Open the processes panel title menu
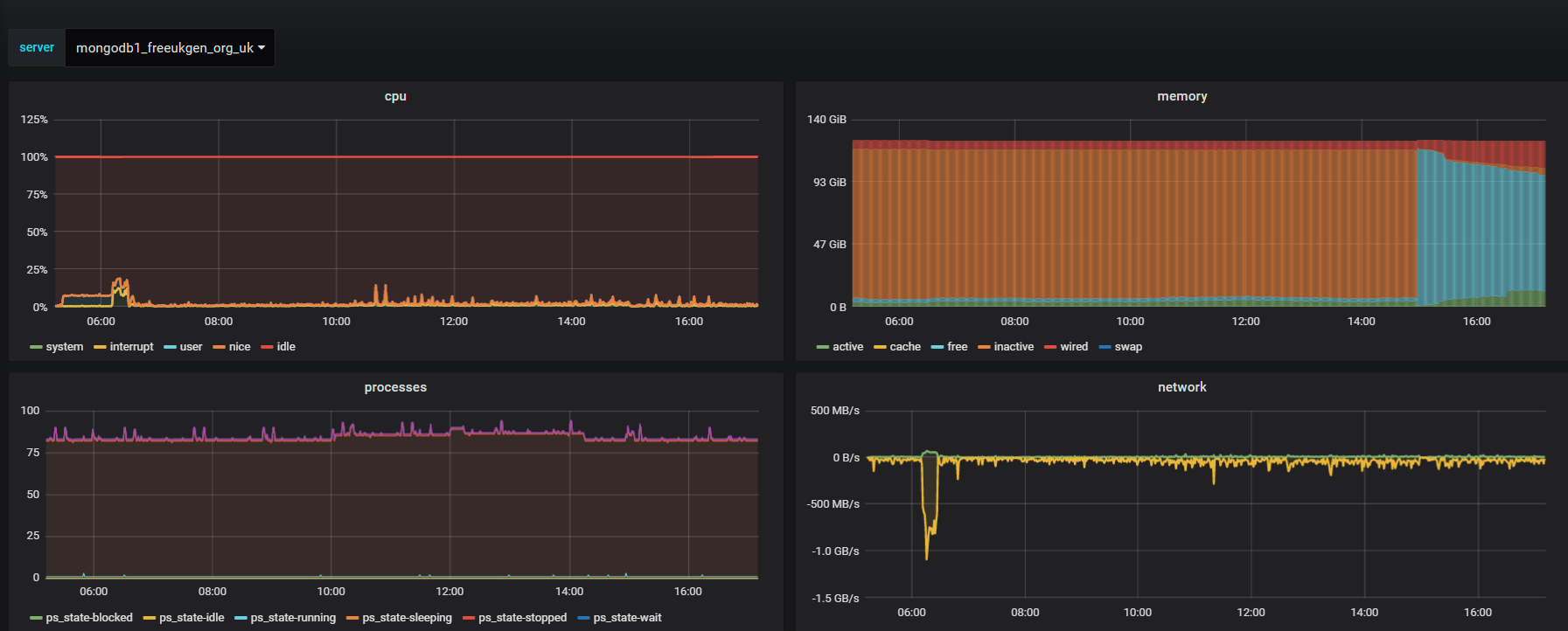Screen dimensions: 1568x631 tap(395, 387)
